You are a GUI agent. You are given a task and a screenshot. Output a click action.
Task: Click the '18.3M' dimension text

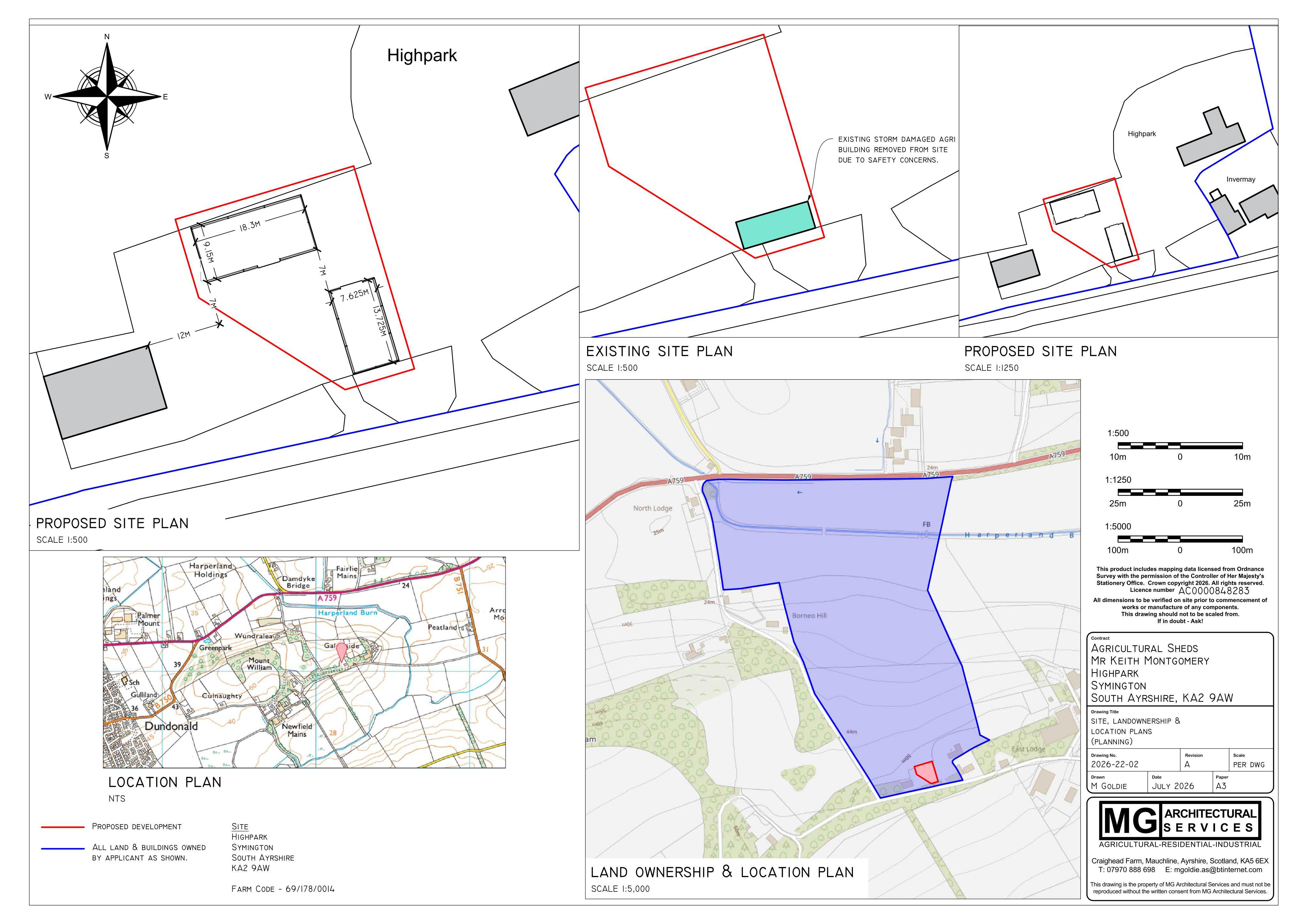(x=249, y=226)
